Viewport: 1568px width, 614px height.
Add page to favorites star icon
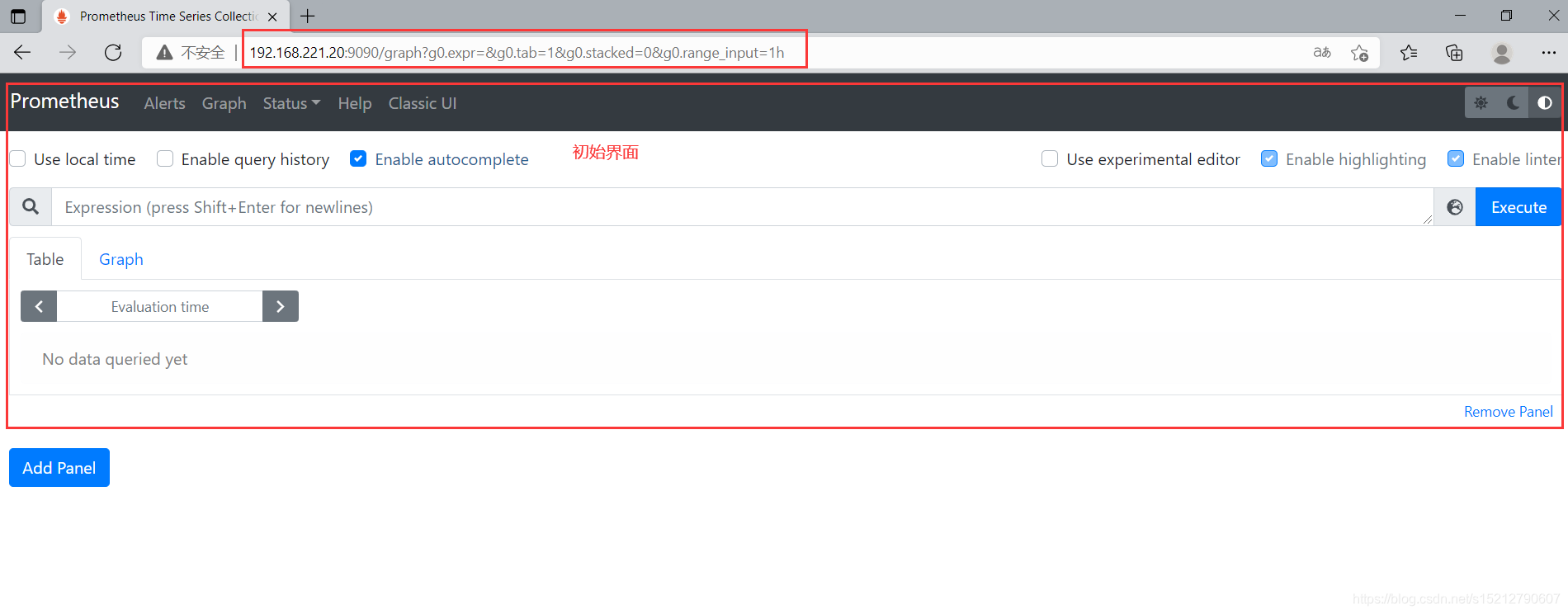[1360, 53]
